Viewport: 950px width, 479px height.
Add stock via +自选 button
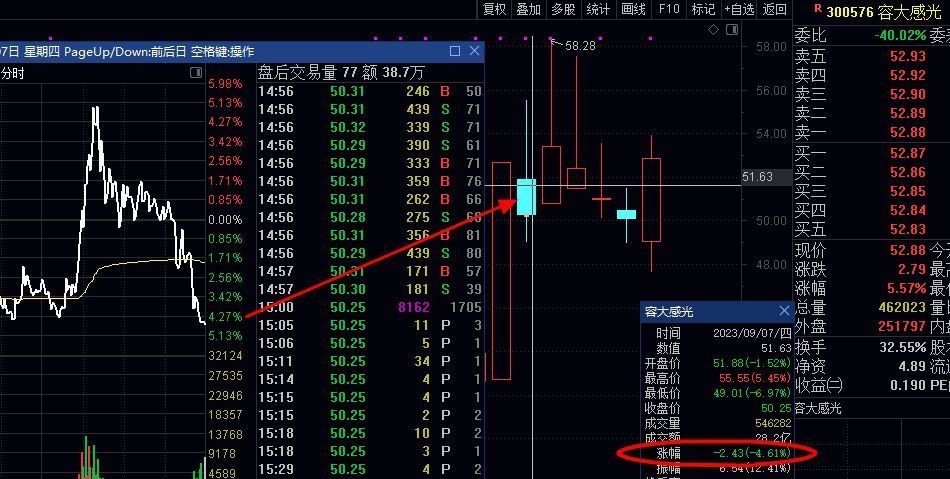pyautogui.click(x=739, y=9)
